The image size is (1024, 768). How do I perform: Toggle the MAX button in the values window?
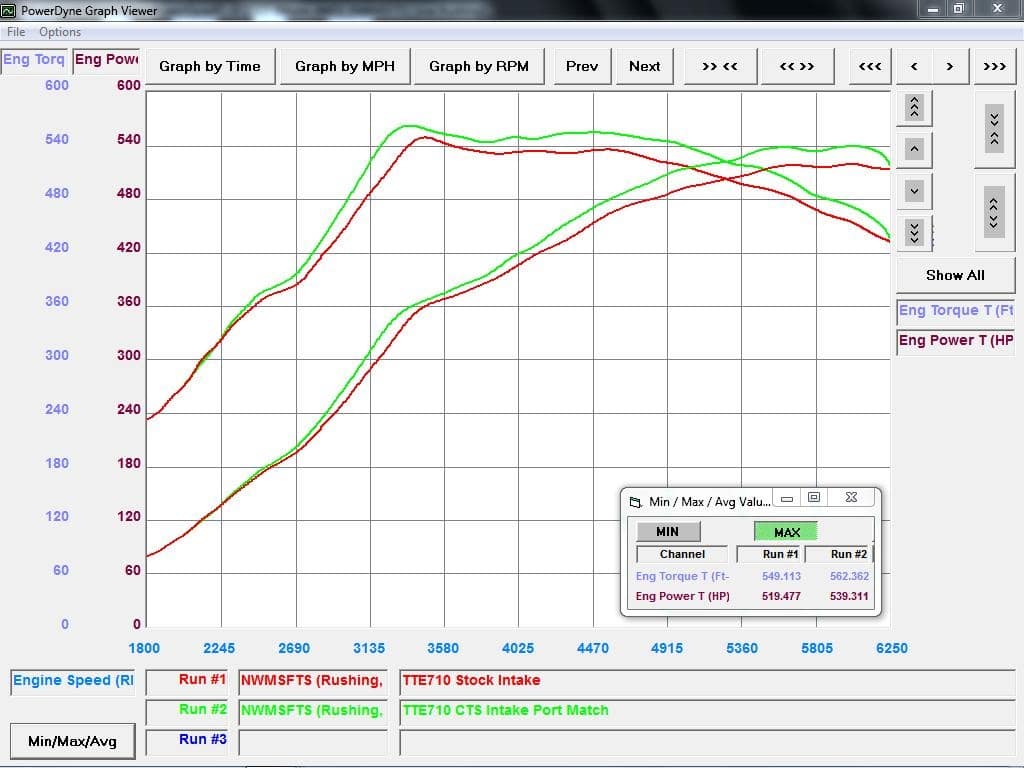[786, 531]
